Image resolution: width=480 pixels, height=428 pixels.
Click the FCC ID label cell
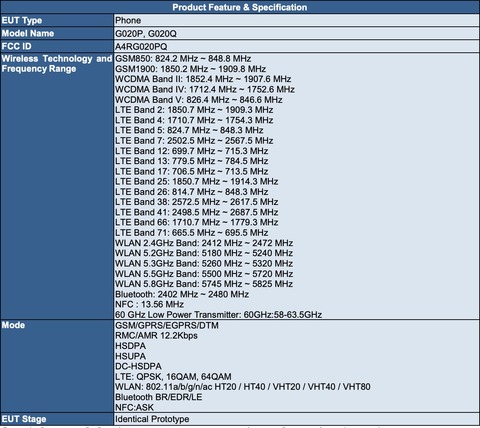coord(57,46)
